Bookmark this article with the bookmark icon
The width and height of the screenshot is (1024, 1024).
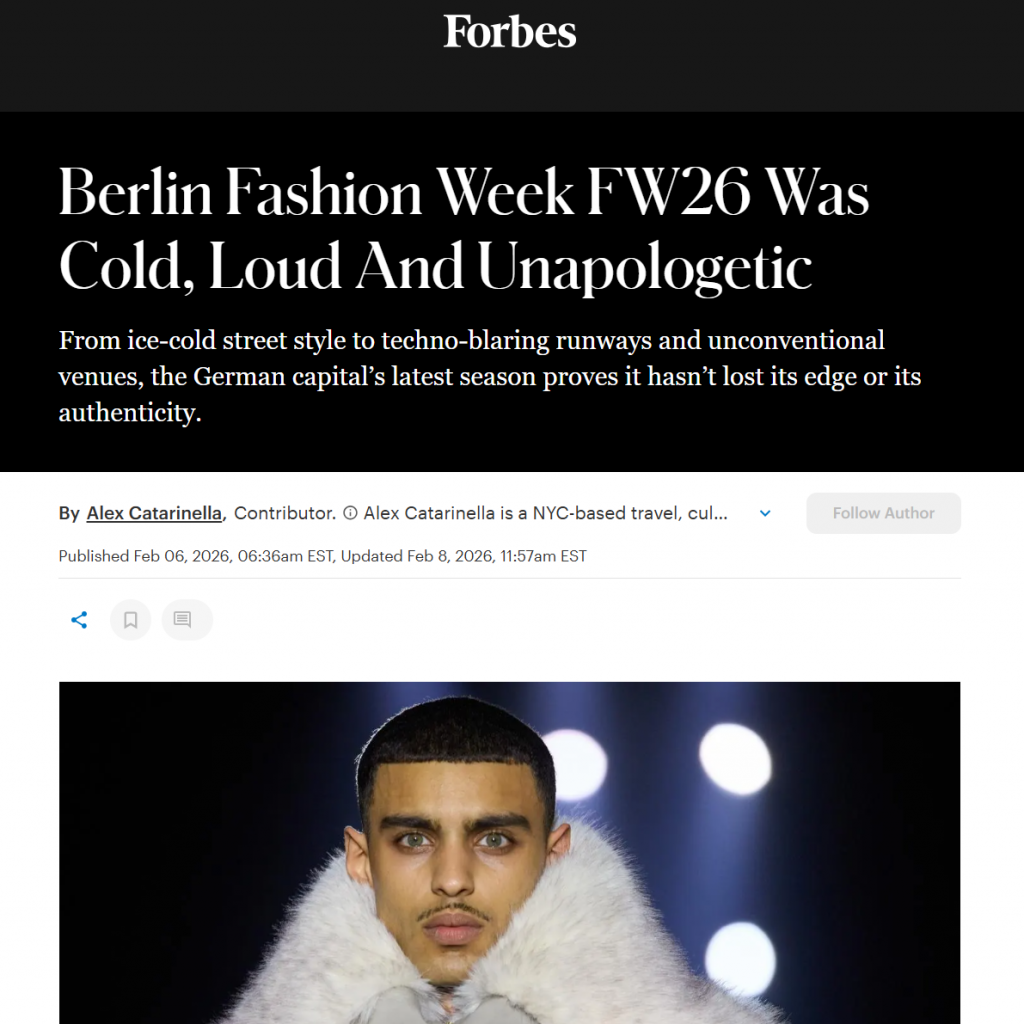coord(131,620)
